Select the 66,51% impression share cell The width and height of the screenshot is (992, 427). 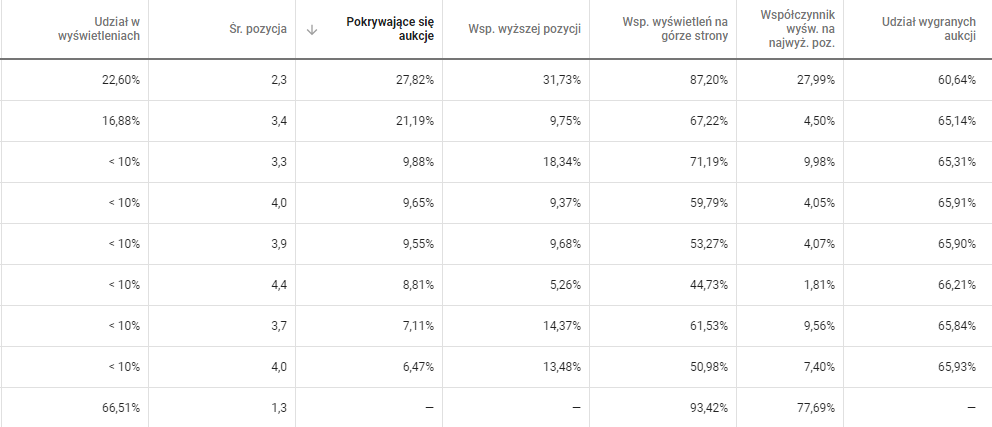[120, 408]
